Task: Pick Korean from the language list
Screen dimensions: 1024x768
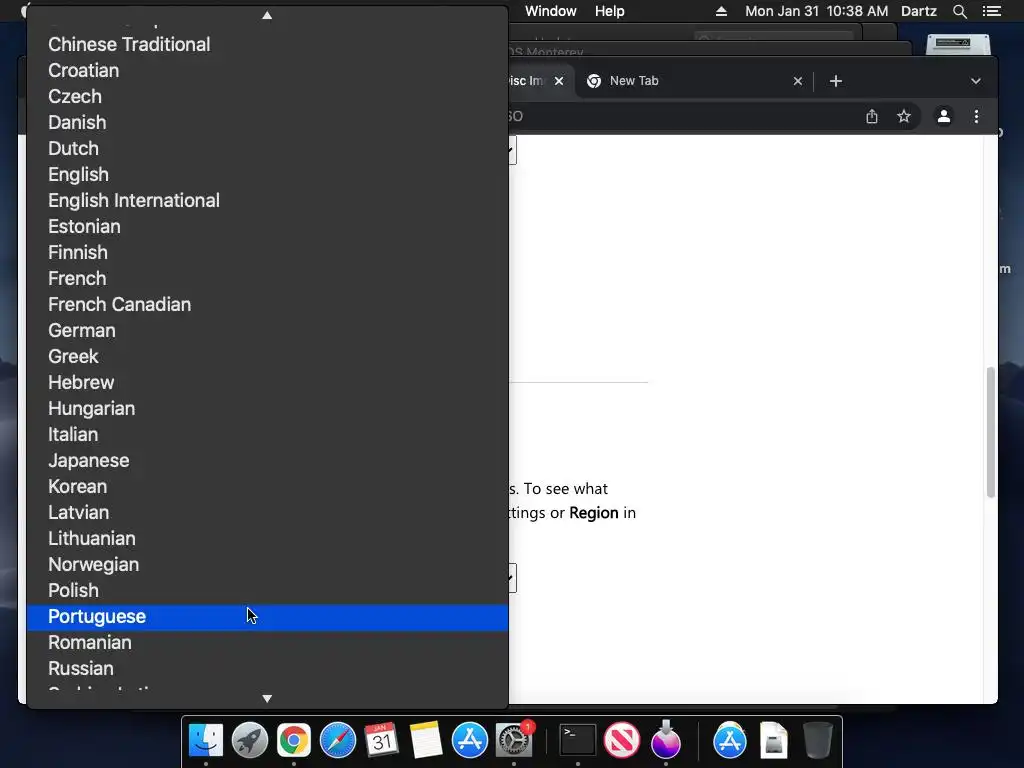Action: [267, 487]
